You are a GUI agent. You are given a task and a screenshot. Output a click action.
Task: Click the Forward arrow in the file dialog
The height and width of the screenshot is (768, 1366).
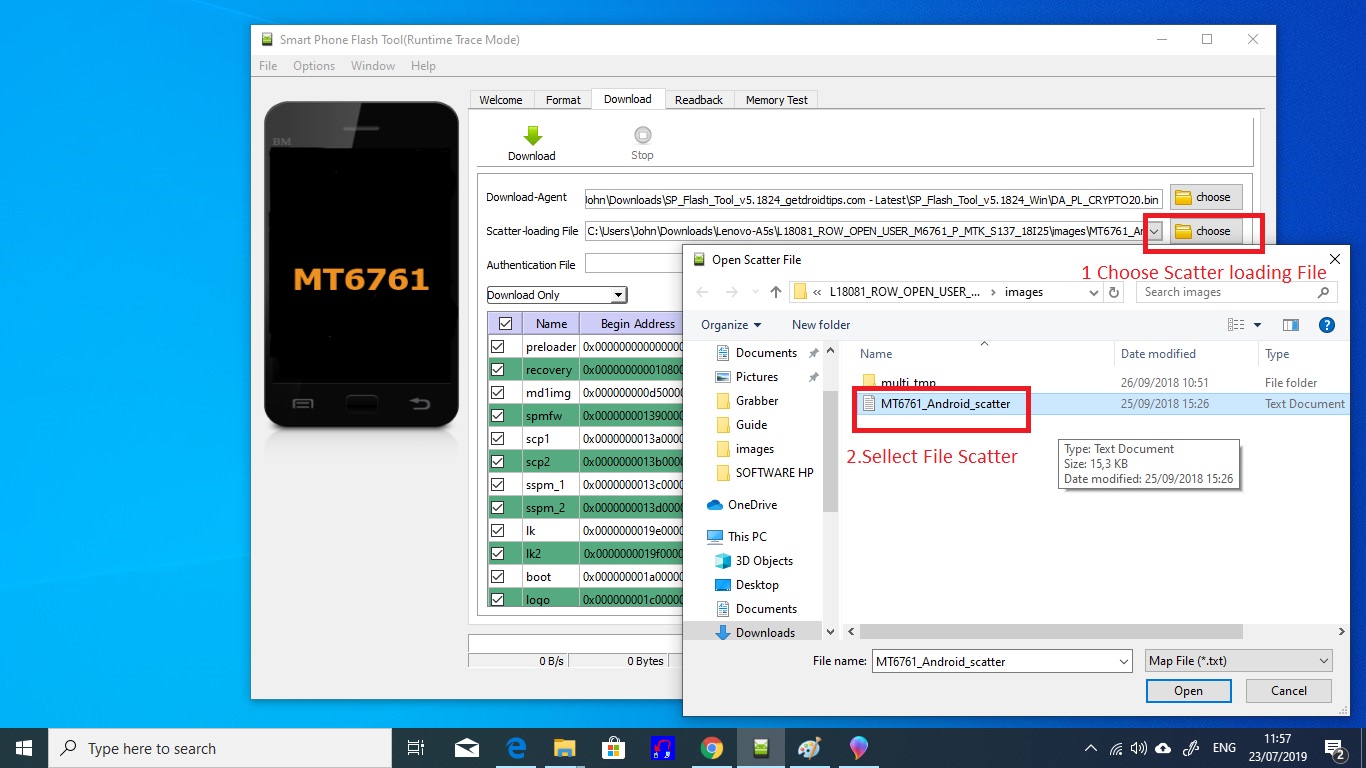(x=730, y=292)
